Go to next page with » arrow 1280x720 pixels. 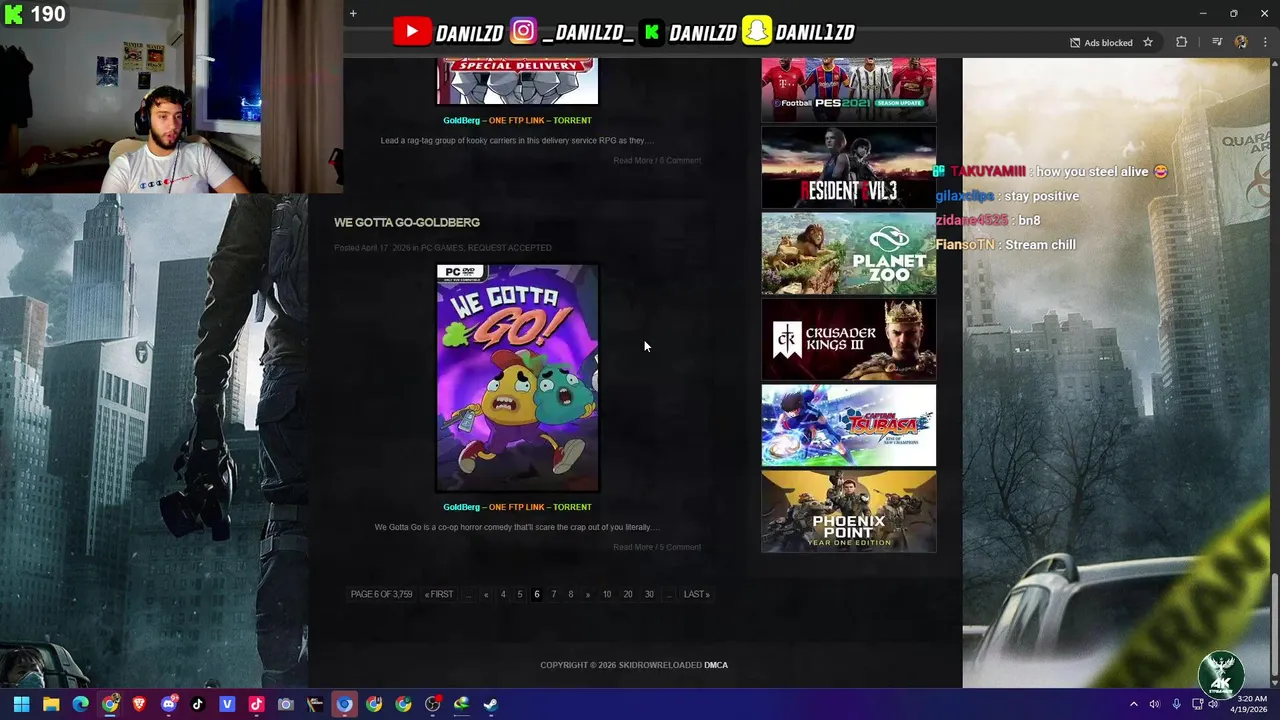(588, 594)
